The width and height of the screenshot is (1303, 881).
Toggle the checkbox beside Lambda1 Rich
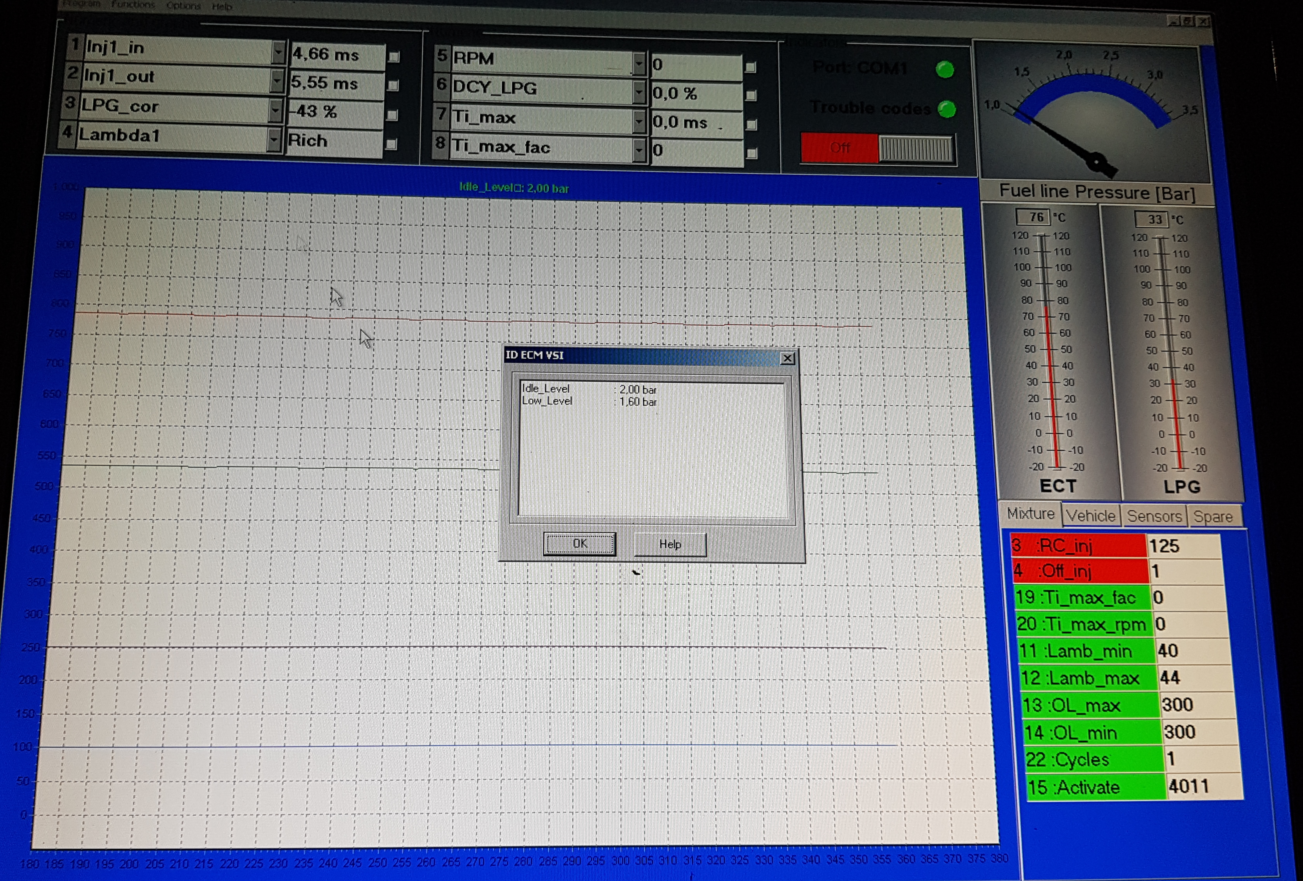pos(391,145)
